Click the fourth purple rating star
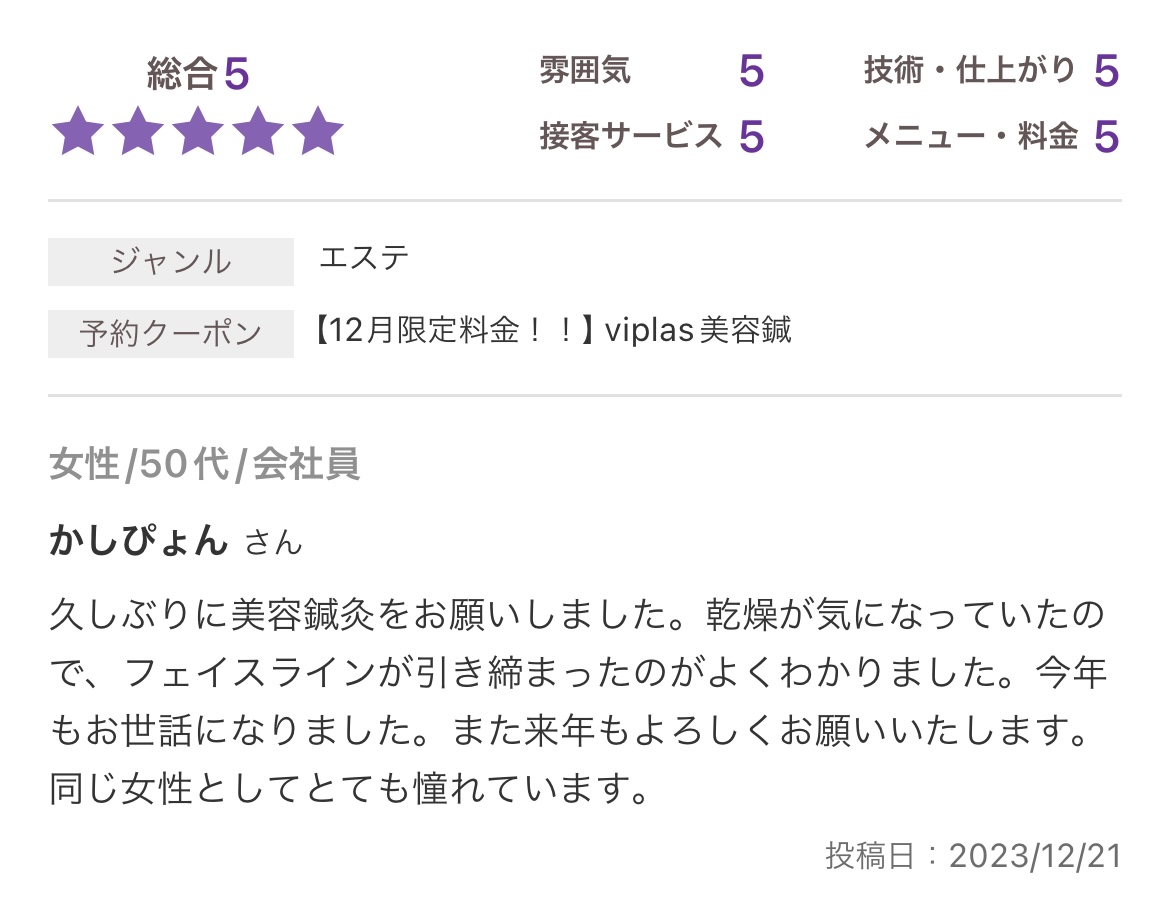This screenshot has height=901, width=1170. [x=257, y=133]
